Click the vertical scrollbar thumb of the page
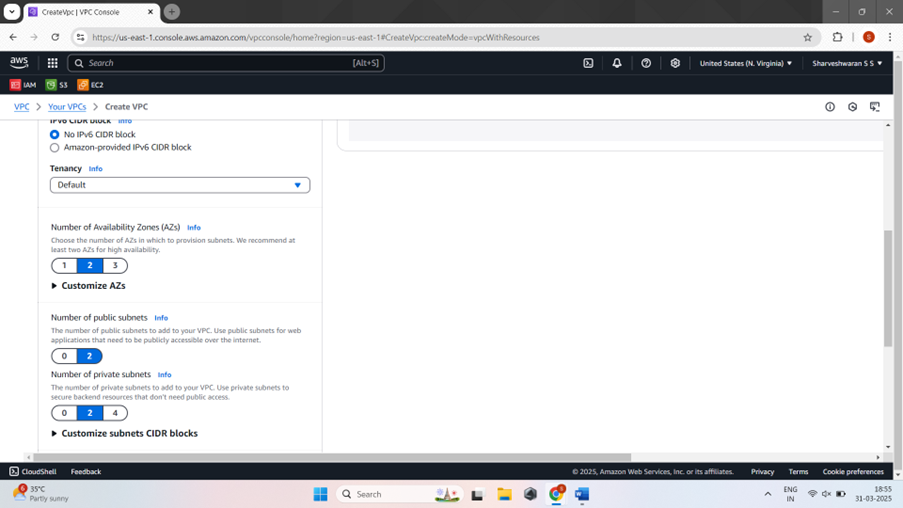Screen dimensions: 903x508 pos(888,288)
